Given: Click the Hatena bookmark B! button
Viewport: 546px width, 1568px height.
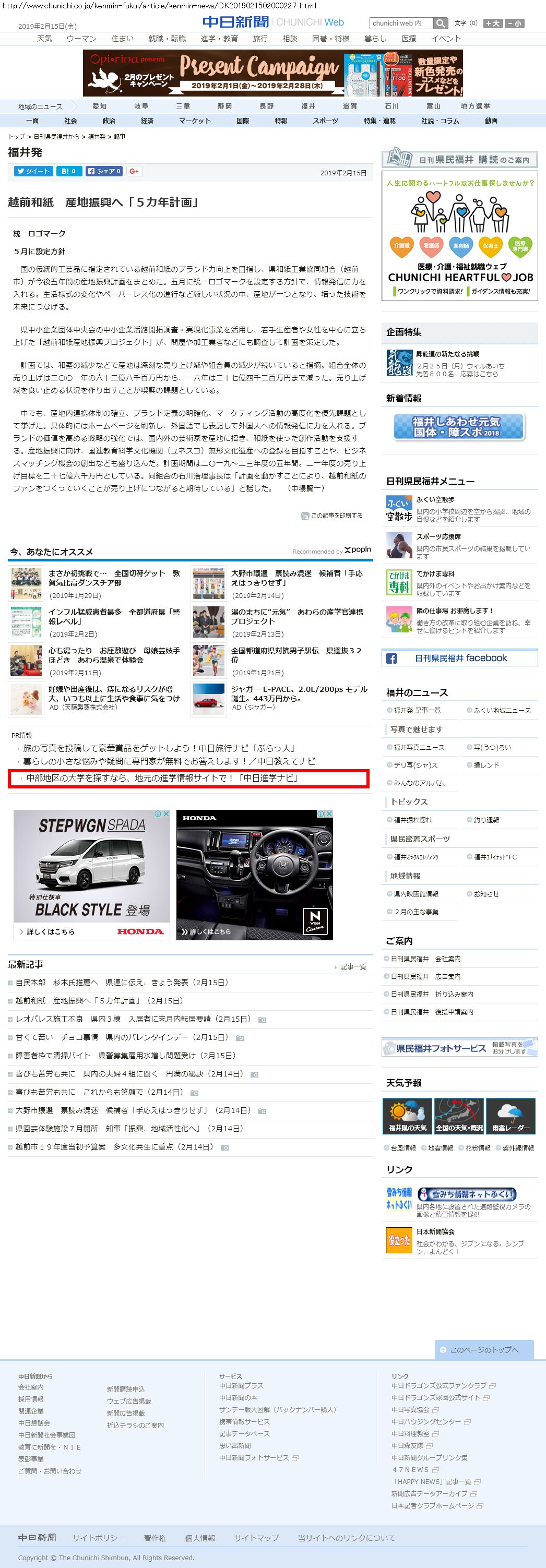Looking at the screenshot, I should (69, 171).
